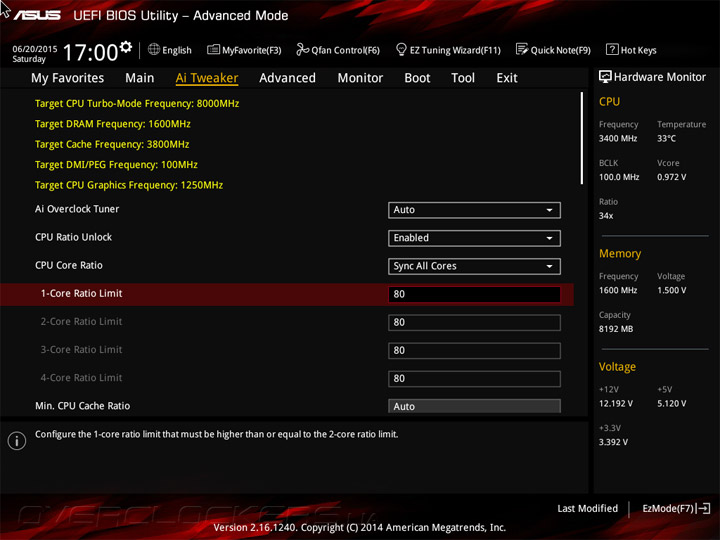The image size is (720, 540).
Task: Click the 8192 MB capacity value
Action: pyautogui.click(x=616, y=329)
